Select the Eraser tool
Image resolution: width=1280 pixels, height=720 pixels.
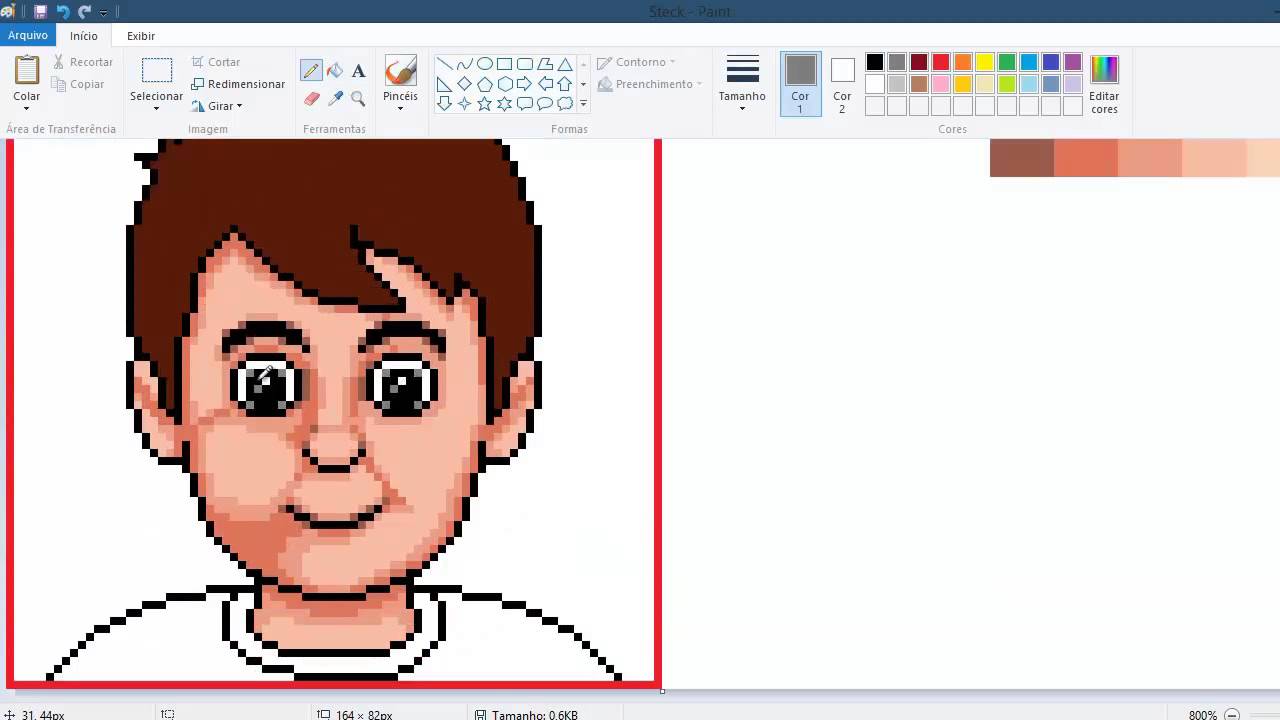[x=311, y=98]
